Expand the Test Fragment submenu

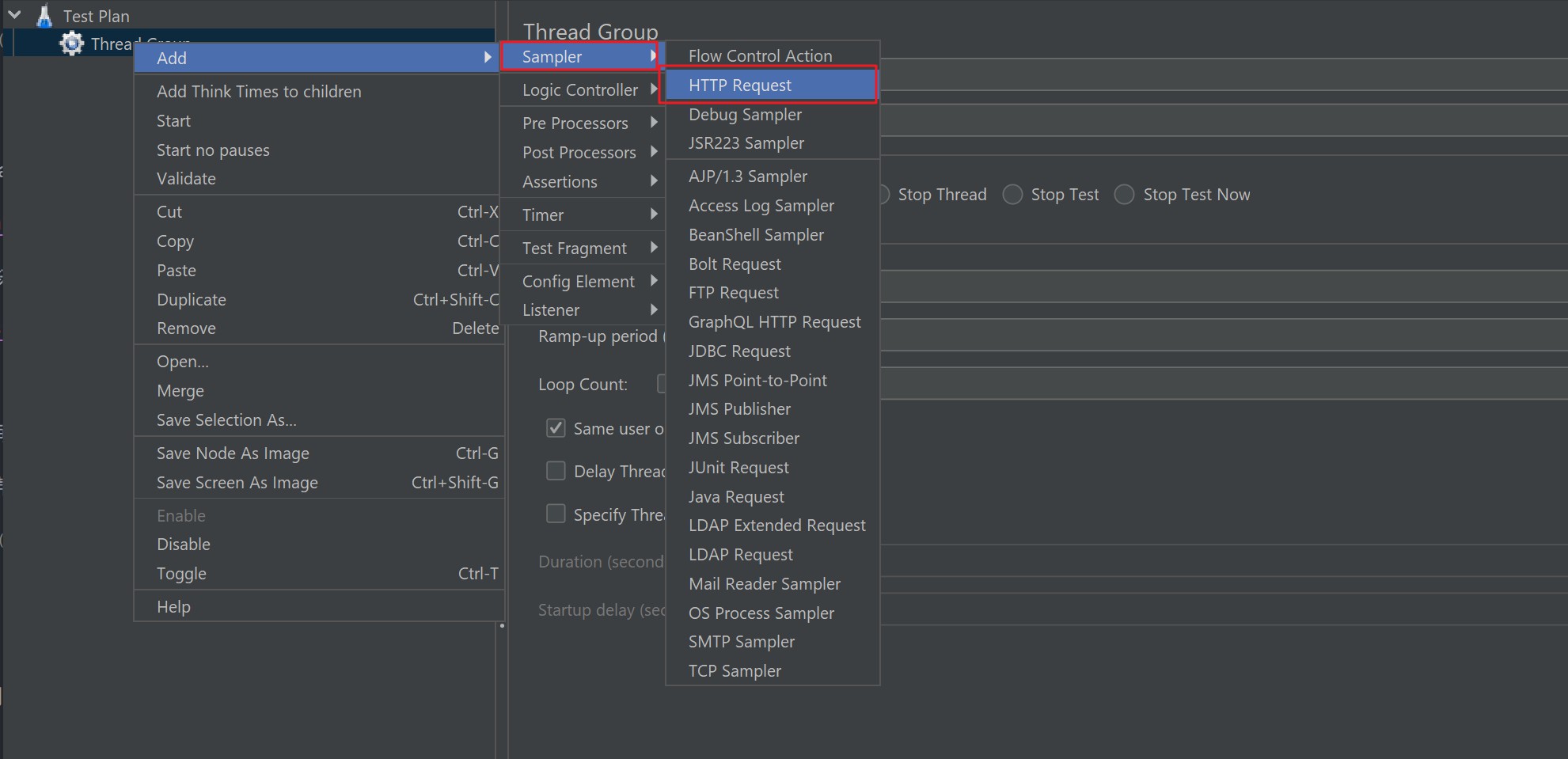pyautogui.click(x=583, y=248)
